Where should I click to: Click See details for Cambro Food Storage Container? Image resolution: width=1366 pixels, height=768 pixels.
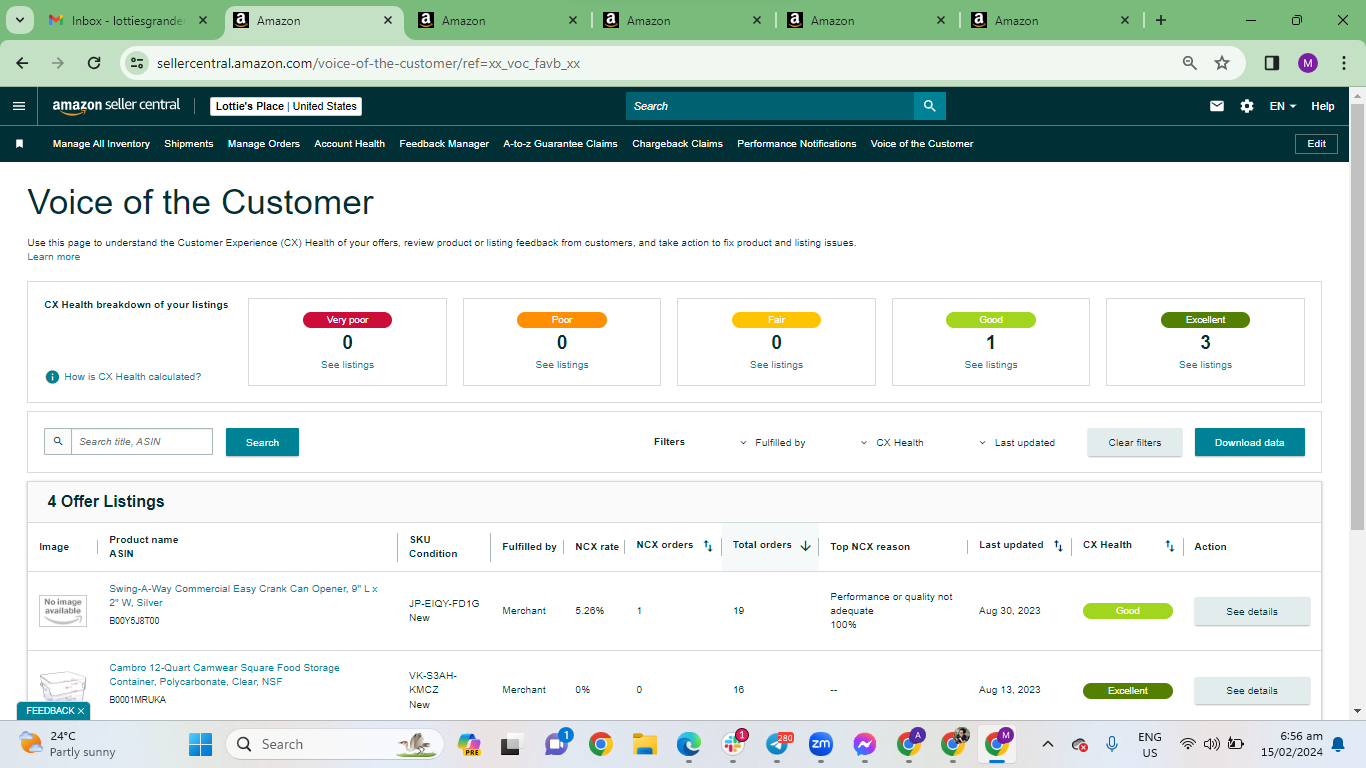[x=1252, y=691]
